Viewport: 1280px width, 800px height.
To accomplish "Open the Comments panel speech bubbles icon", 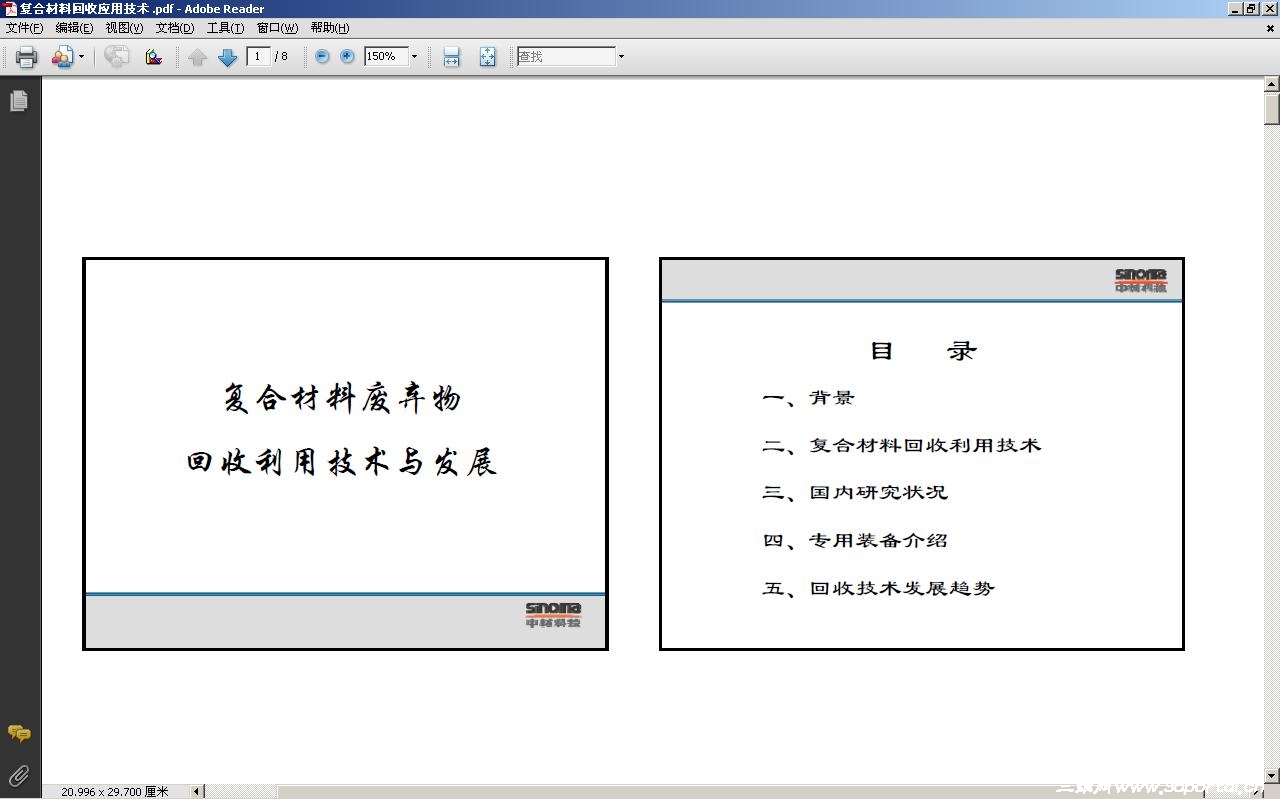I will coord(19,734).
